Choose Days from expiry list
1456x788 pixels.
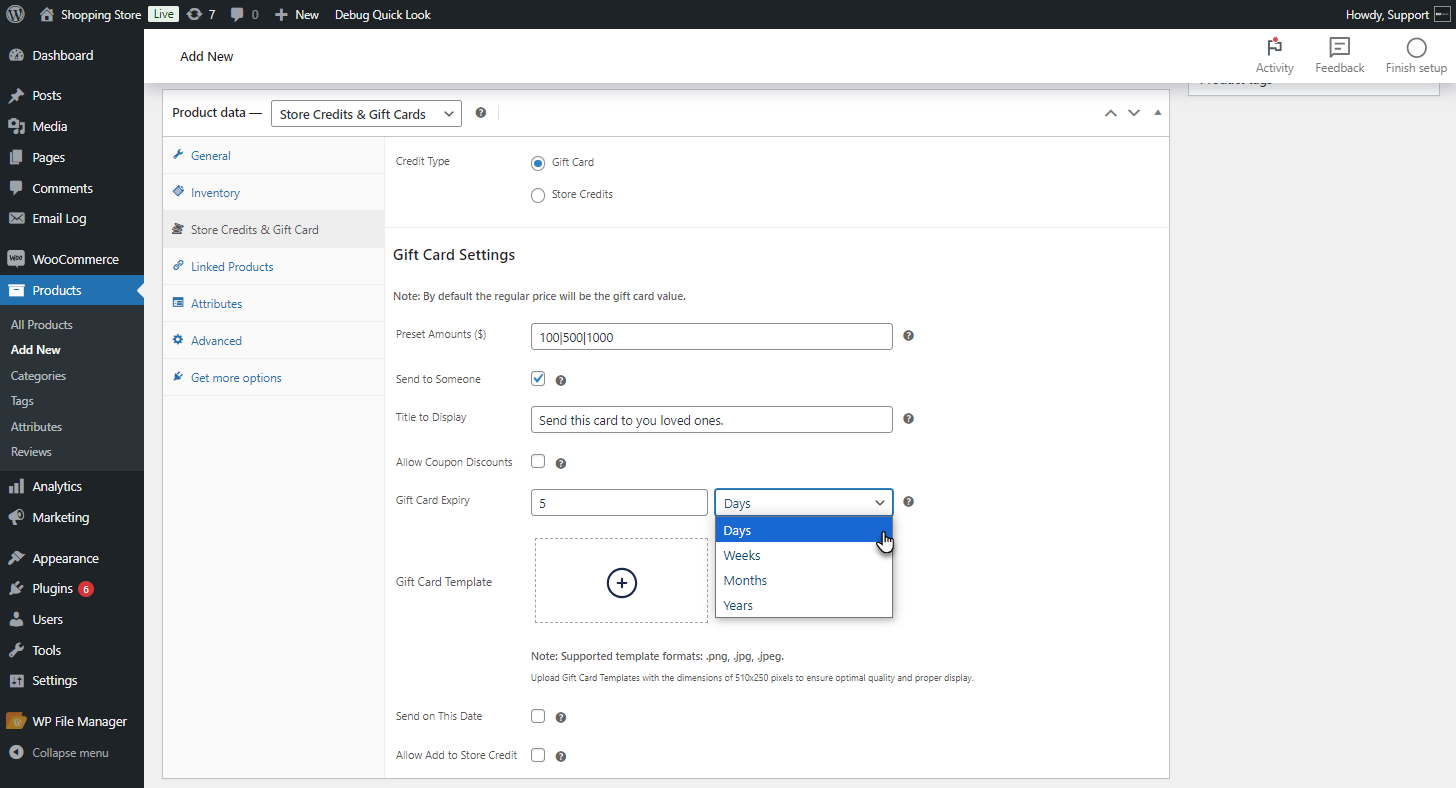coord(804,530)
